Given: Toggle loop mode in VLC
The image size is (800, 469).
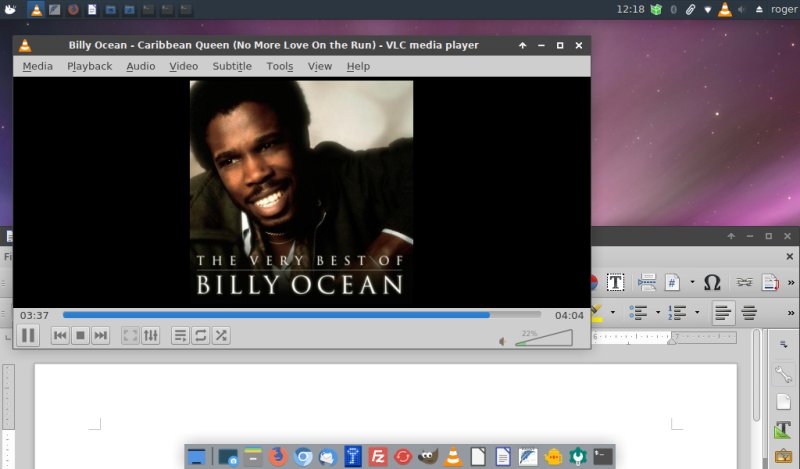Looking at the screenshot, I should tap(200, 336).
